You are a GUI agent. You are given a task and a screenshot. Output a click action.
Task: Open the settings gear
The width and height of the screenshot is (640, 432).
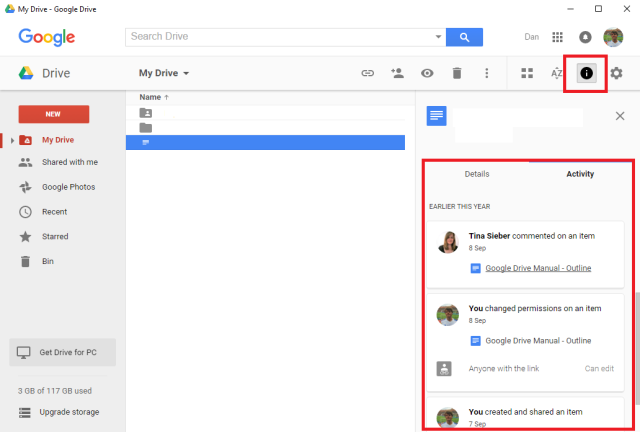[616, 73]
